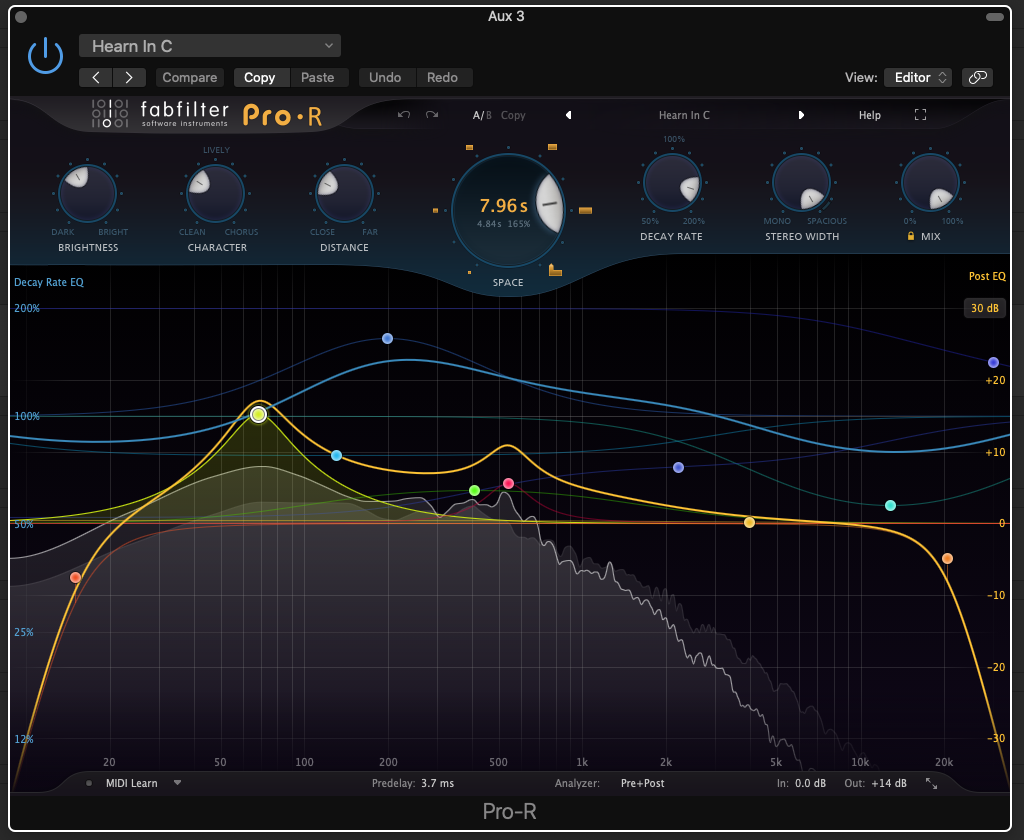The width and height of the screenshot is (1024, 840).
Task: Toggle the Mix lock icon
Action: (x=911, y=236)
